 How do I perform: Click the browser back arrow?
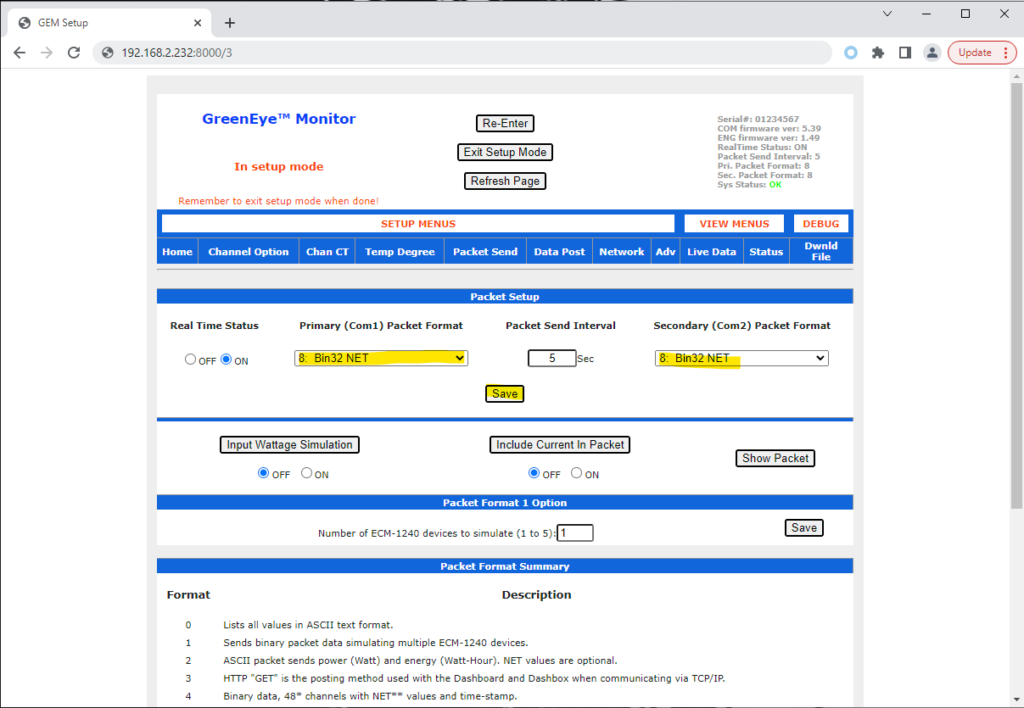point(20,53)
